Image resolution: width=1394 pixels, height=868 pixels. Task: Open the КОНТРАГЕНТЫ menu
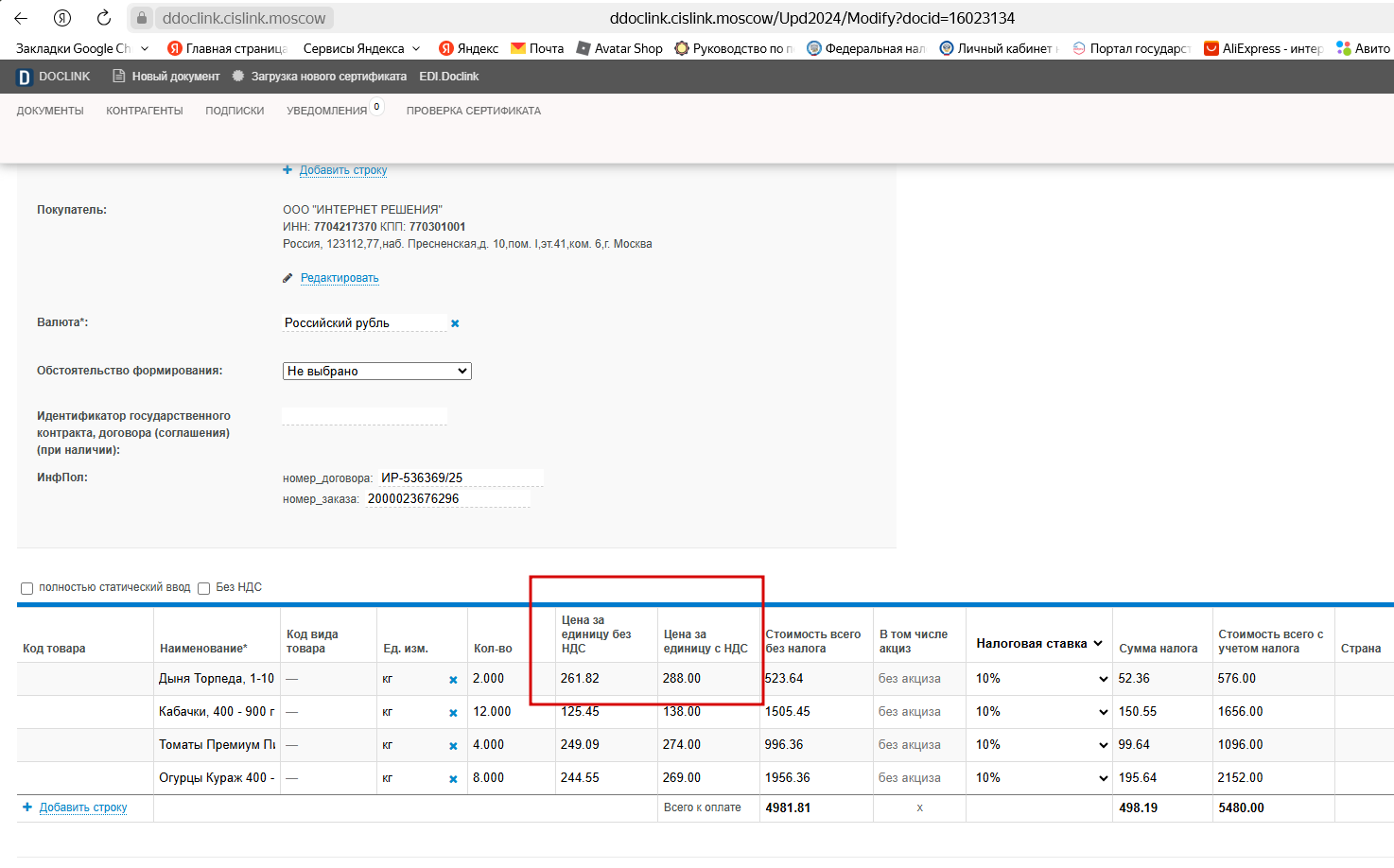pyautogui.click(x=145, y=111)
